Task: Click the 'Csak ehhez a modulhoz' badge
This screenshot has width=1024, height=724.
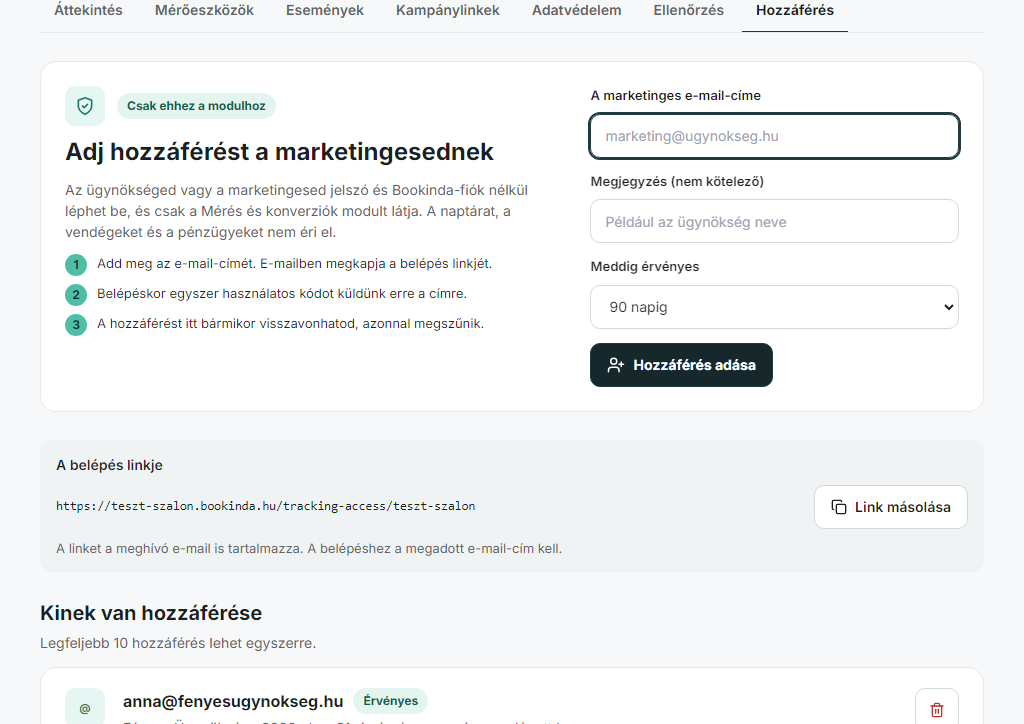Action: (196, 106)
